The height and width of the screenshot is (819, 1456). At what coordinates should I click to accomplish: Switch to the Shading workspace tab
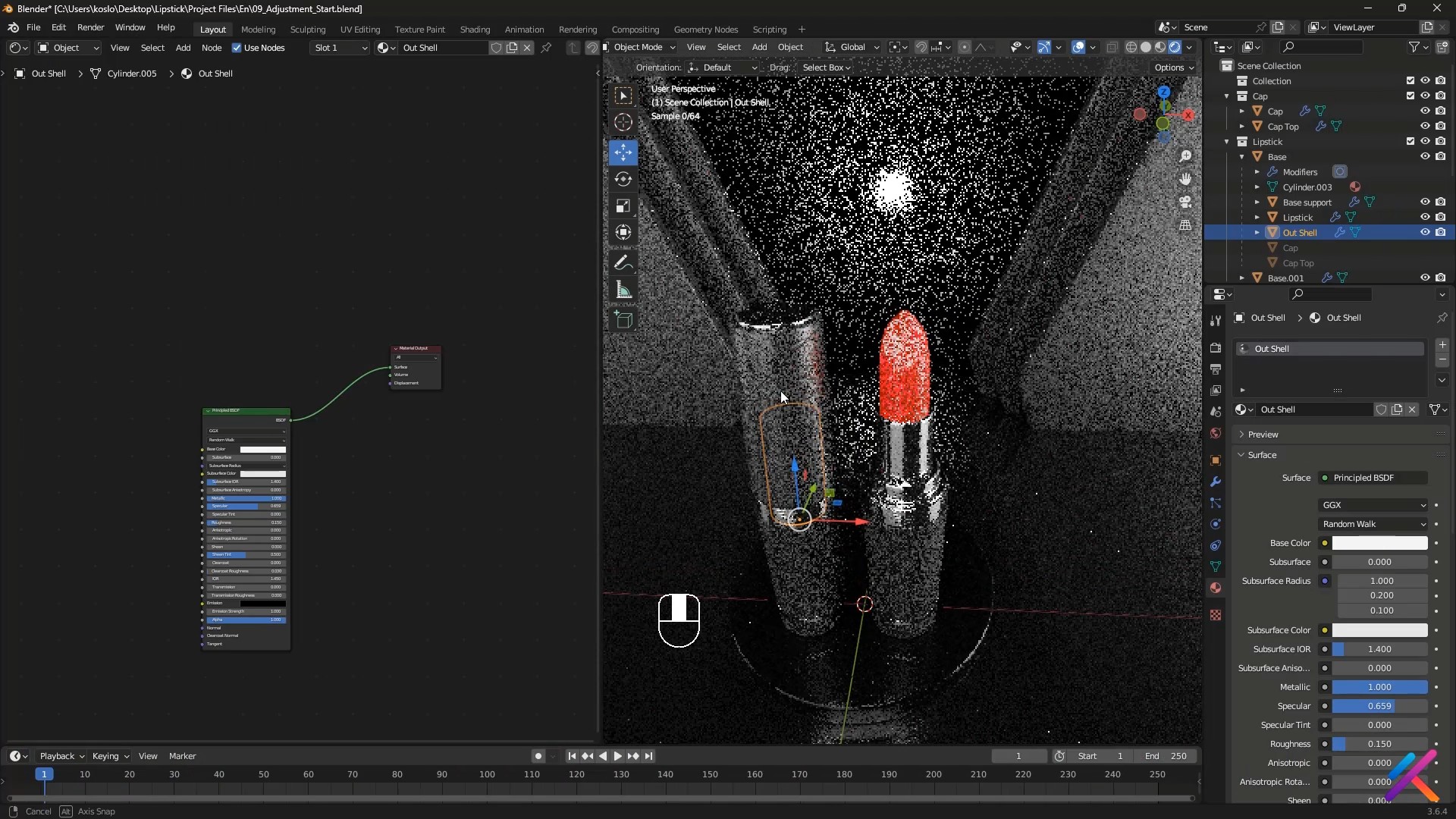click(475, 30)
